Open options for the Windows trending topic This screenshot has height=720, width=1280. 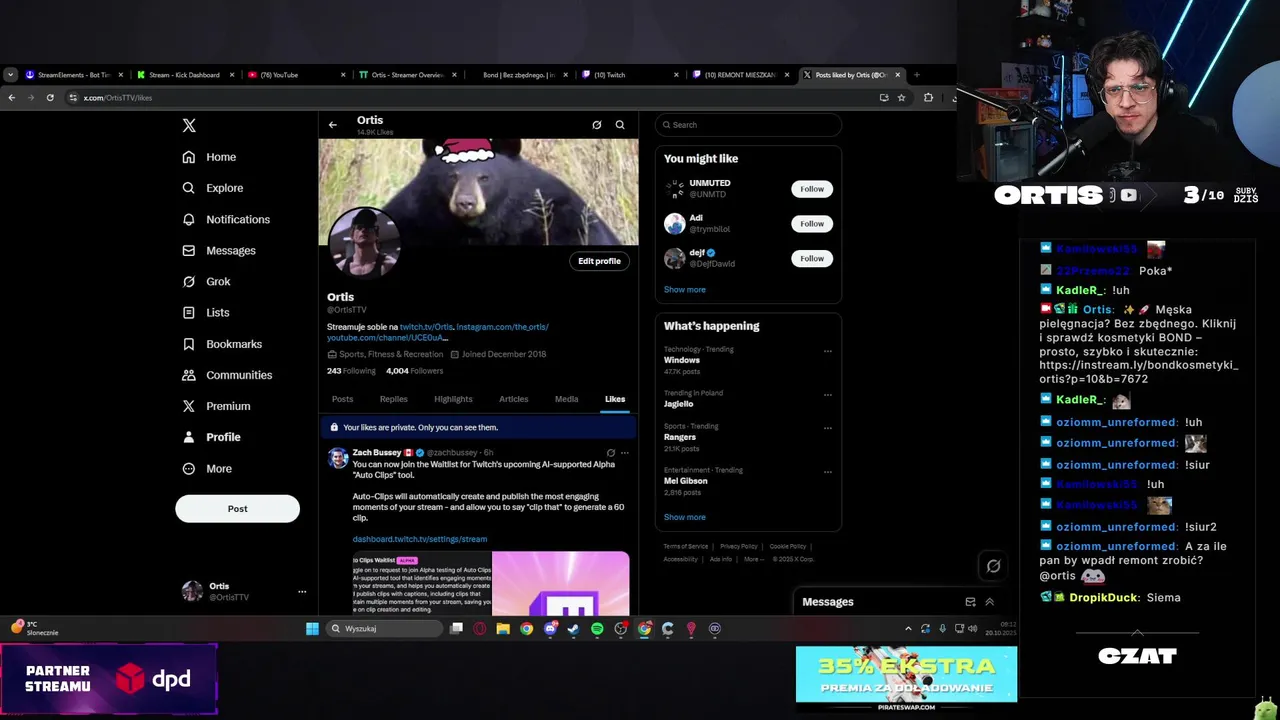(x=827, y=351)
